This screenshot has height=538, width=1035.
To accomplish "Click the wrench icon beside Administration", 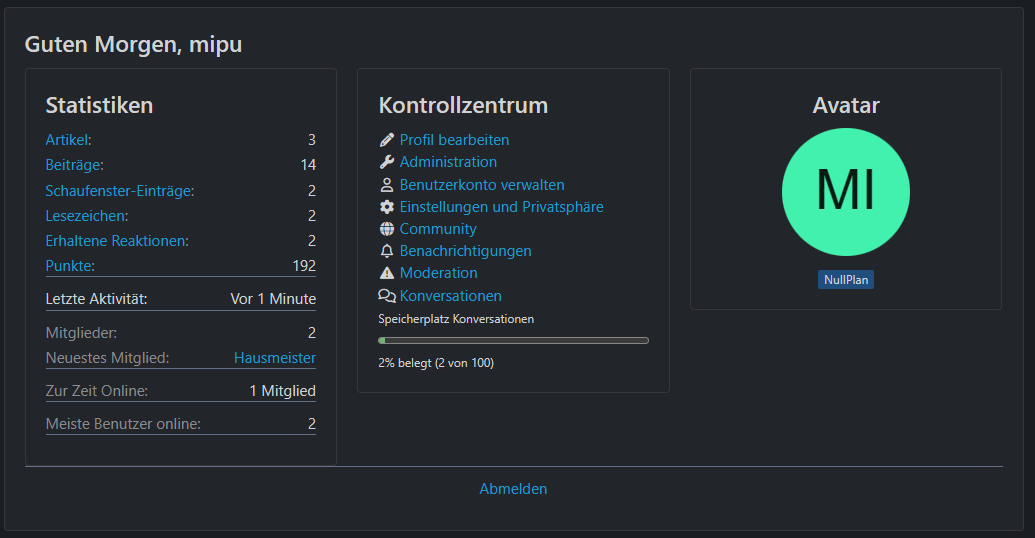I will [387, 162].
